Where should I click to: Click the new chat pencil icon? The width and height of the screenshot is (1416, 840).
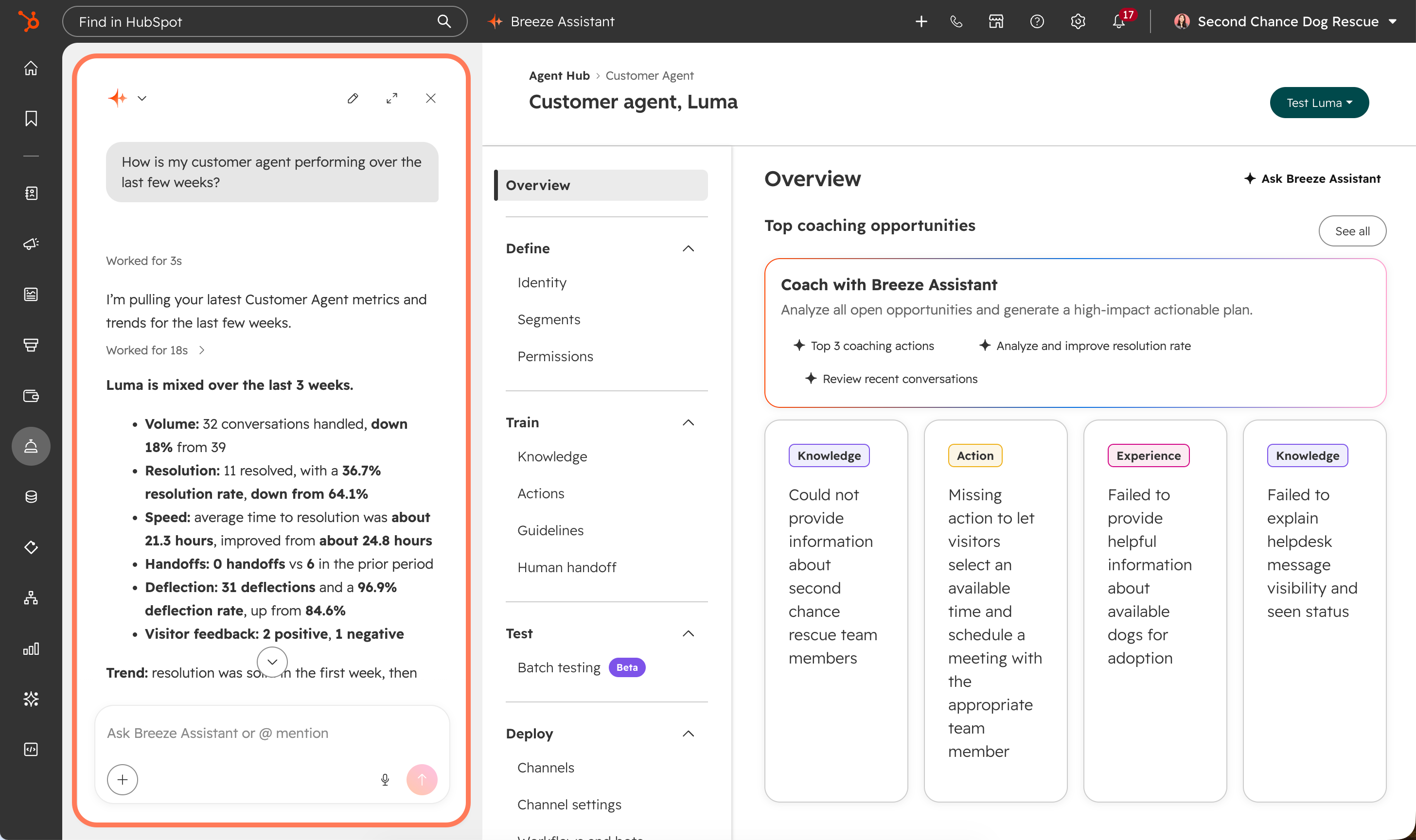pyautogui.click(x=353, y=99)
